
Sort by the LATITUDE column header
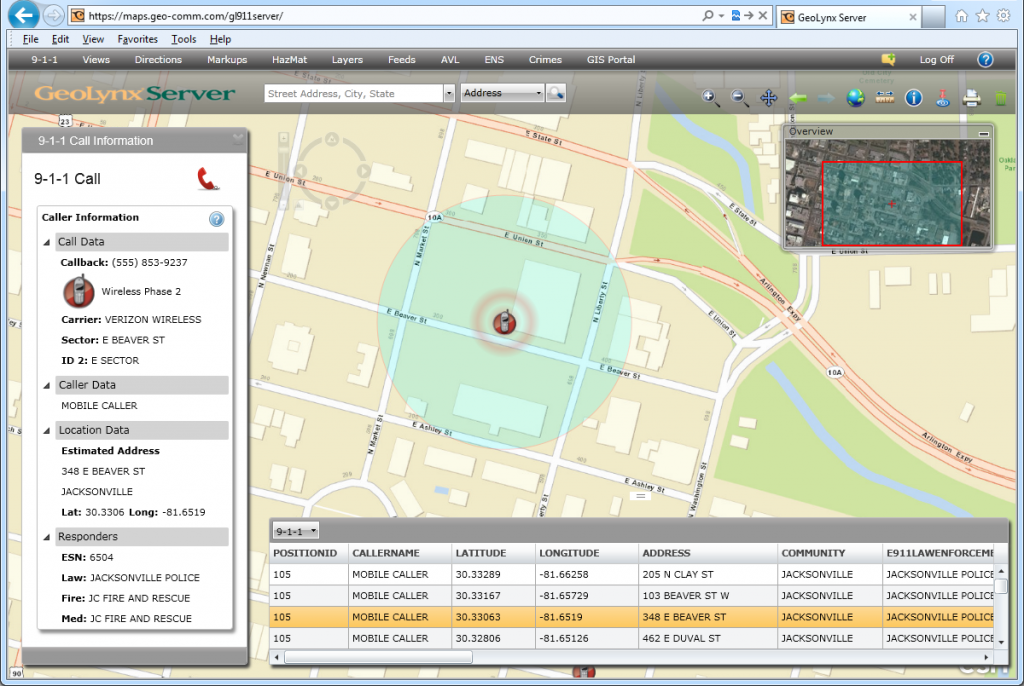tap(493, 553)
